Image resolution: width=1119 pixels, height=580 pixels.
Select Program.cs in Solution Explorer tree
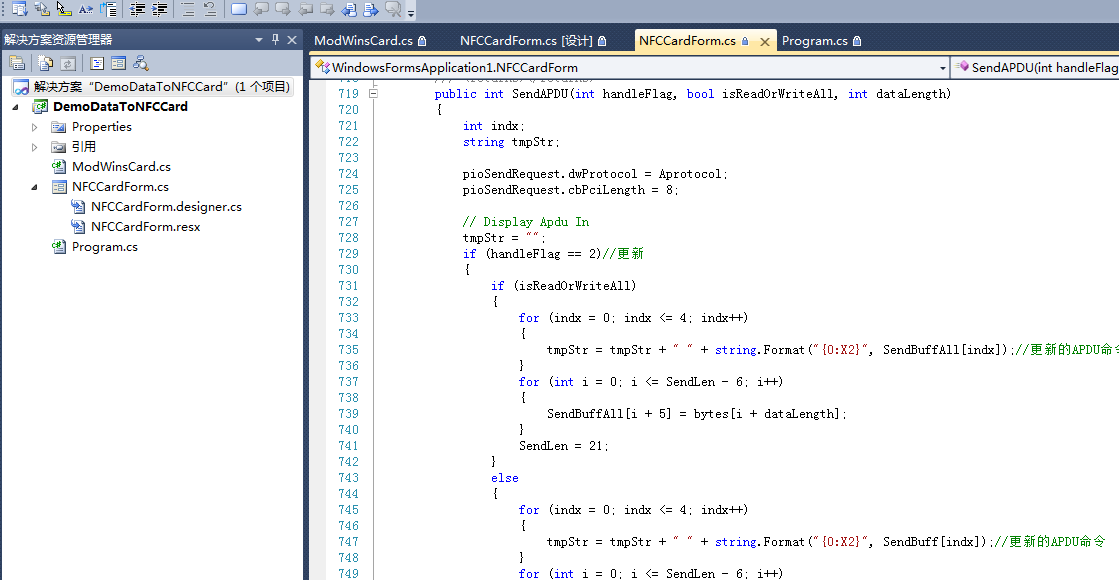(x=105, y=246)
